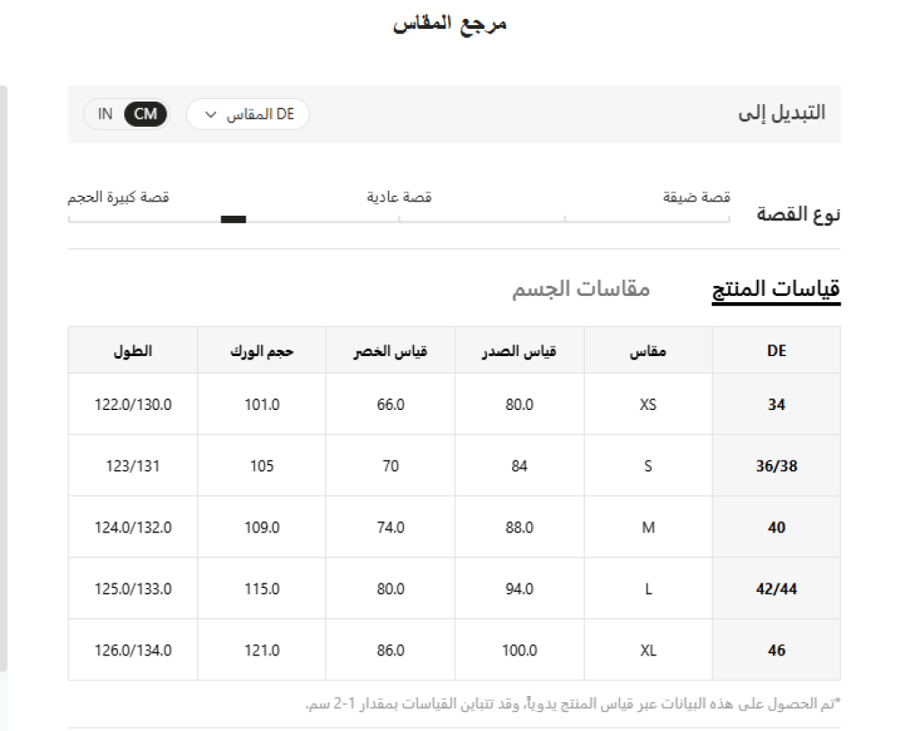The image size is (900, 731).
Task: Click the 126.0/134.0 length cell
Action: coord(133,650)
